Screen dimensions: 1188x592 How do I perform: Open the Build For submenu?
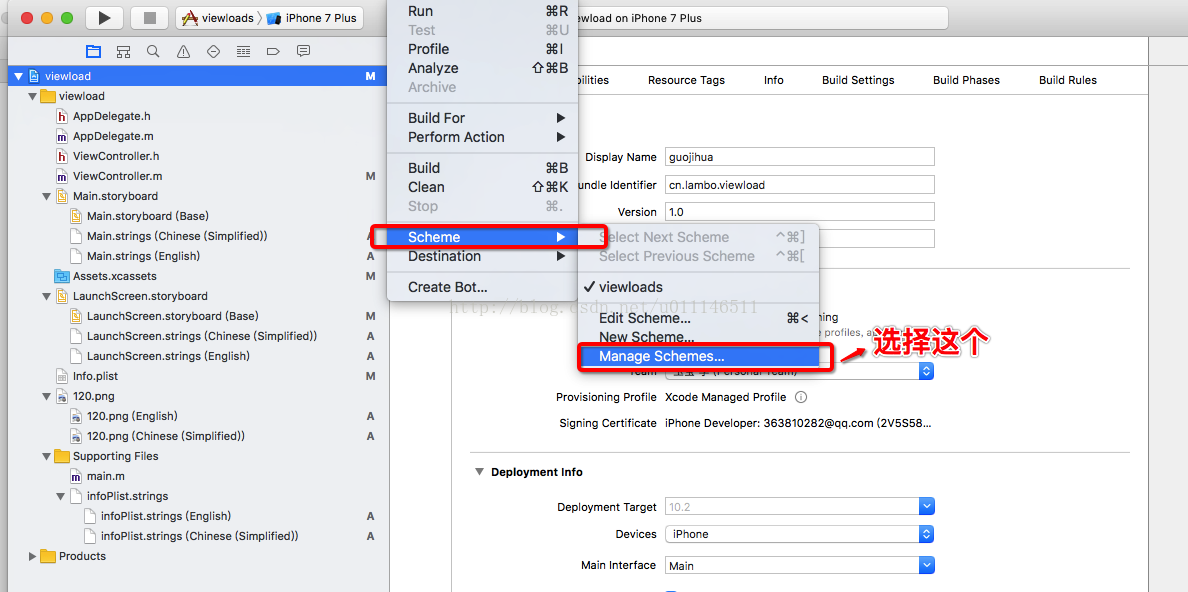[482, 118]
